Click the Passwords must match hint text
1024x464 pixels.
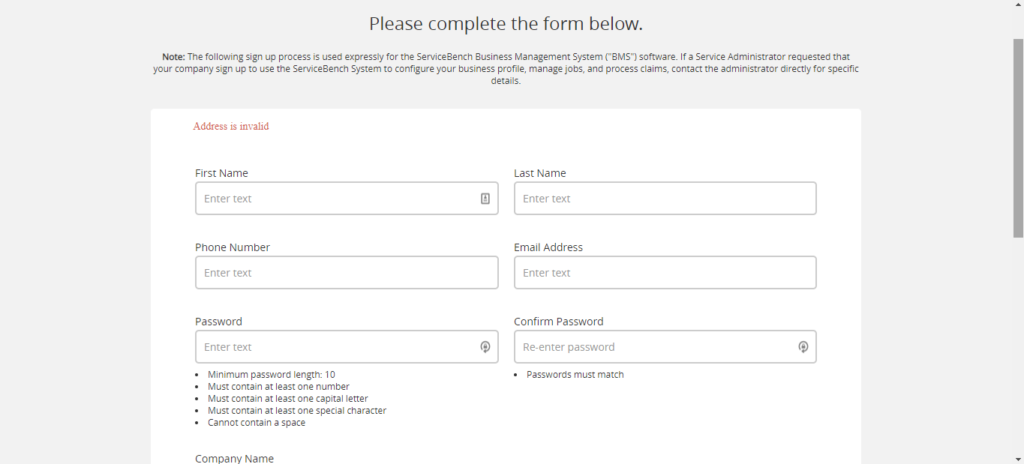coord(575,374)
